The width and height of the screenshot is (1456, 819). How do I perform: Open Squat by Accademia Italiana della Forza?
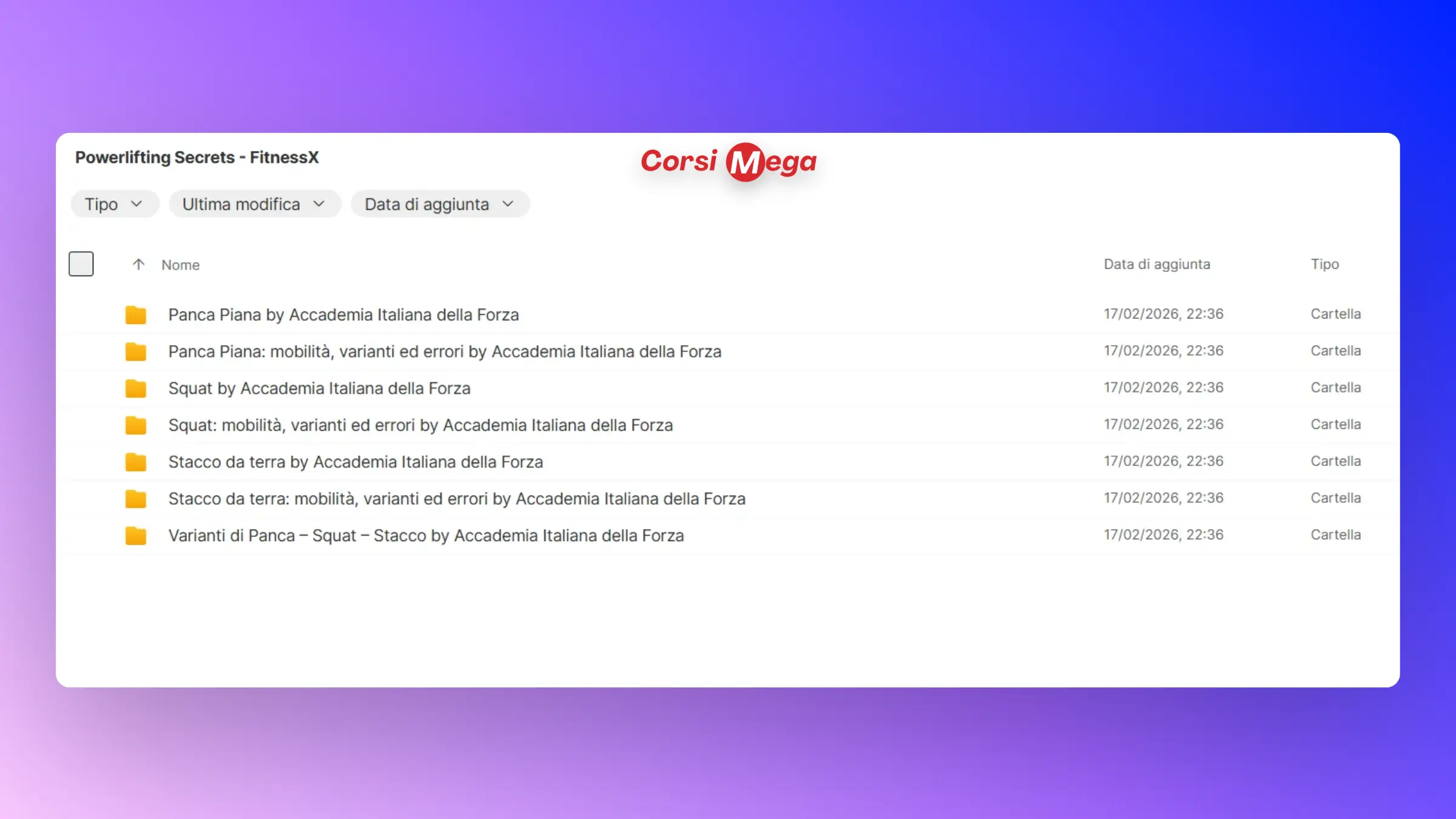pyautogui.click(x=319, y=388)
